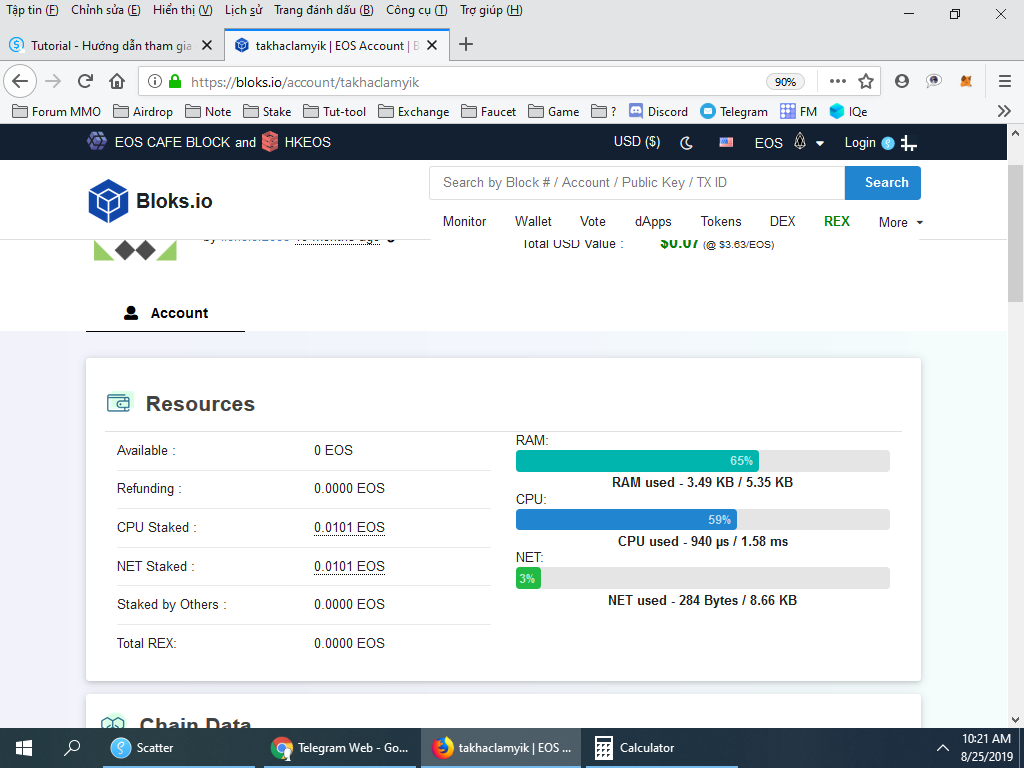Open the USD ($) currency selector

coord(637,142)
